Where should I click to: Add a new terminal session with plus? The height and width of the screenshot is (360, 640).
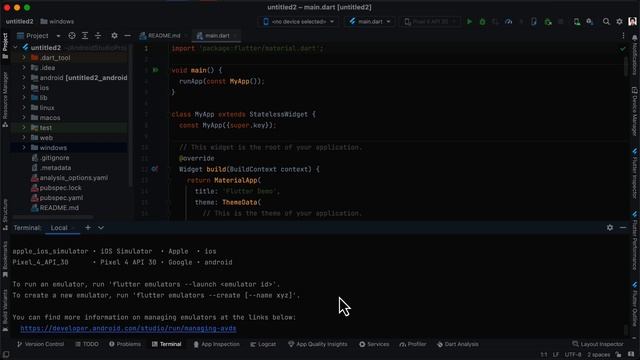[x=88, y=227]
